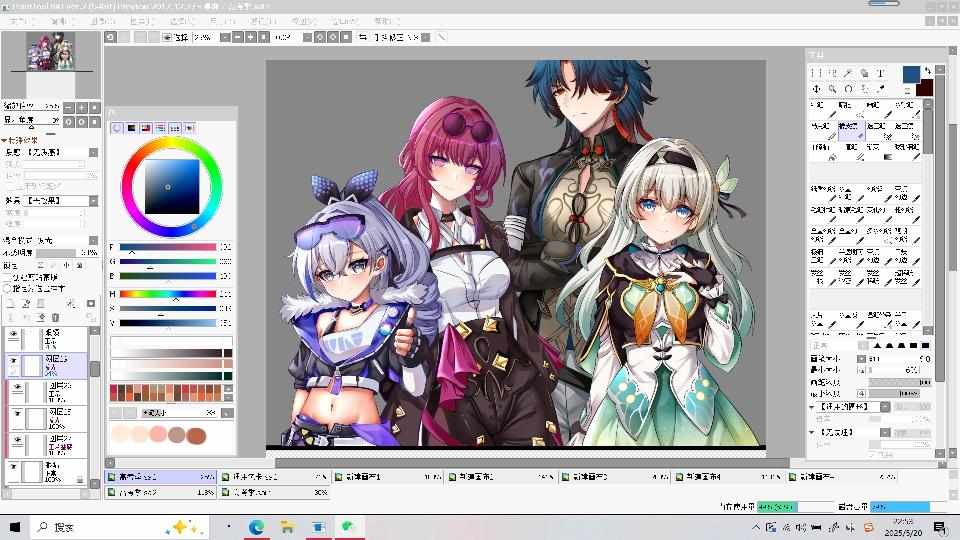The height and width of the screenshot is (540, 960).
Task: Delete layer using trash can icon
Action: click(x=55, y=317)
